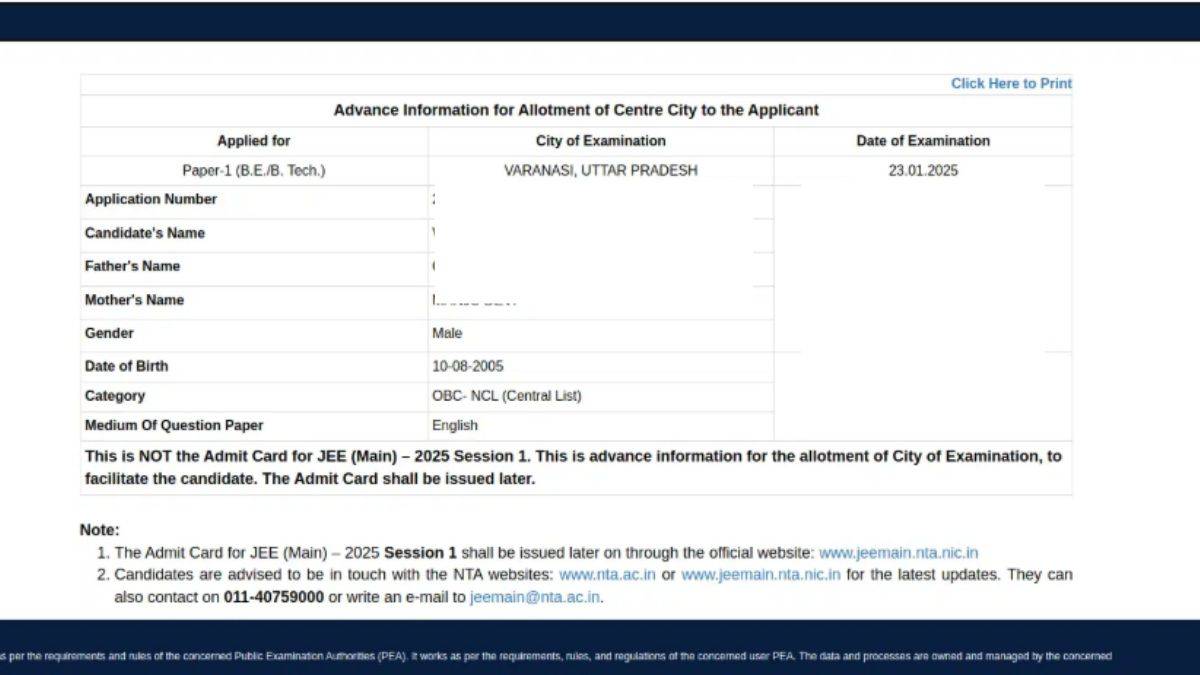
Task: Open www.jeemain.nta.nic.in link in note 1
Action: click(x=897, y=552)
